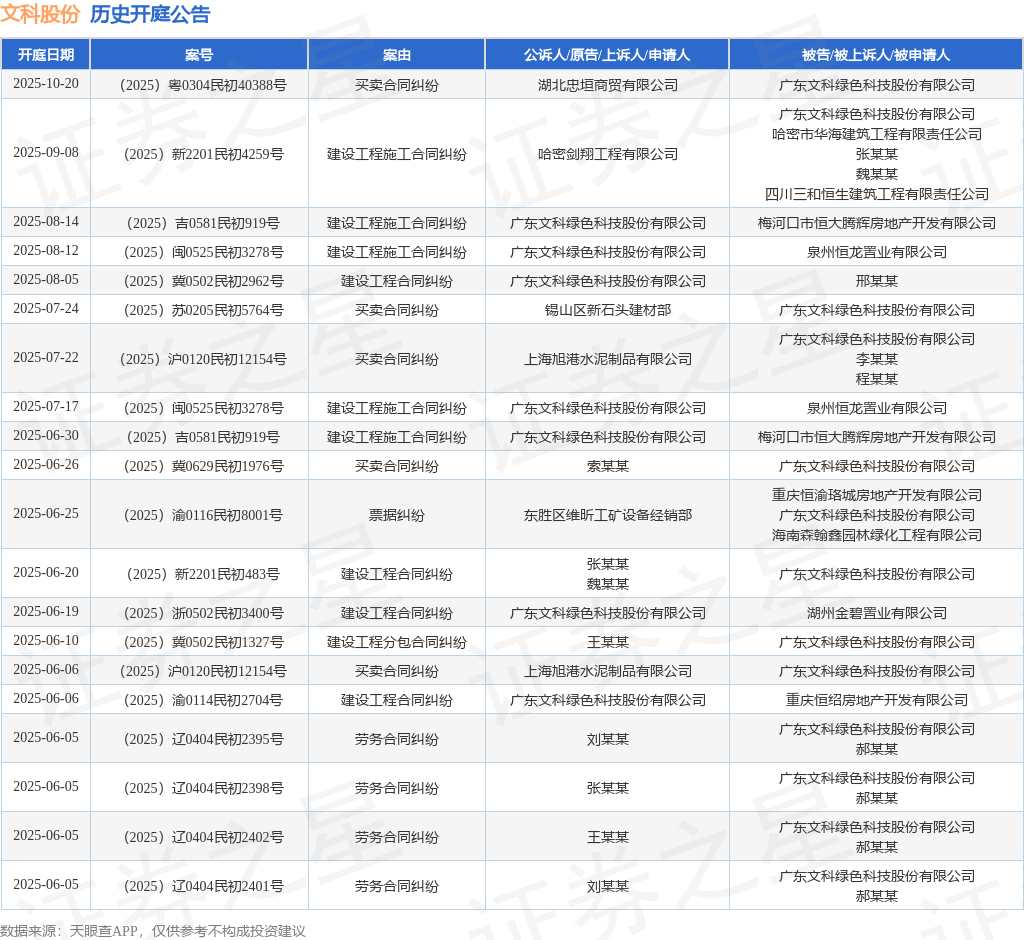The width and height of the screenshot is (1024, 940).
Task: Select the date cell 2025-06-20
Action: [46, 572]
